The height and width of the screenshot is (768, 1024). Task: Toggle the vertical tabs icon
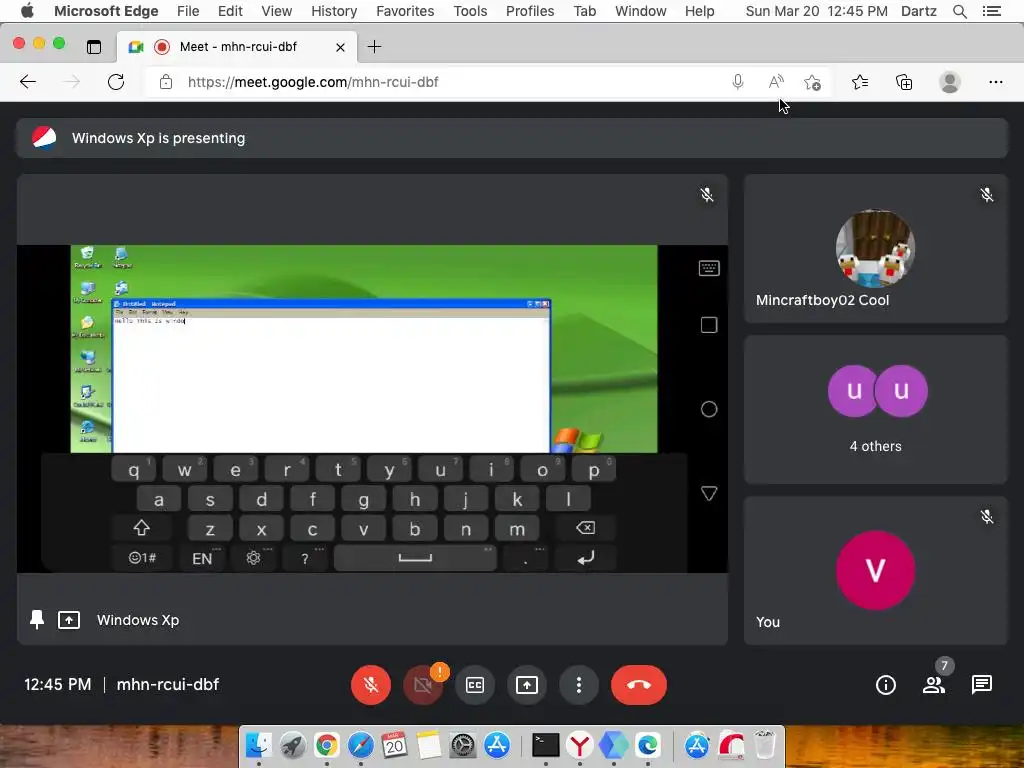click(x=94, y=46)
